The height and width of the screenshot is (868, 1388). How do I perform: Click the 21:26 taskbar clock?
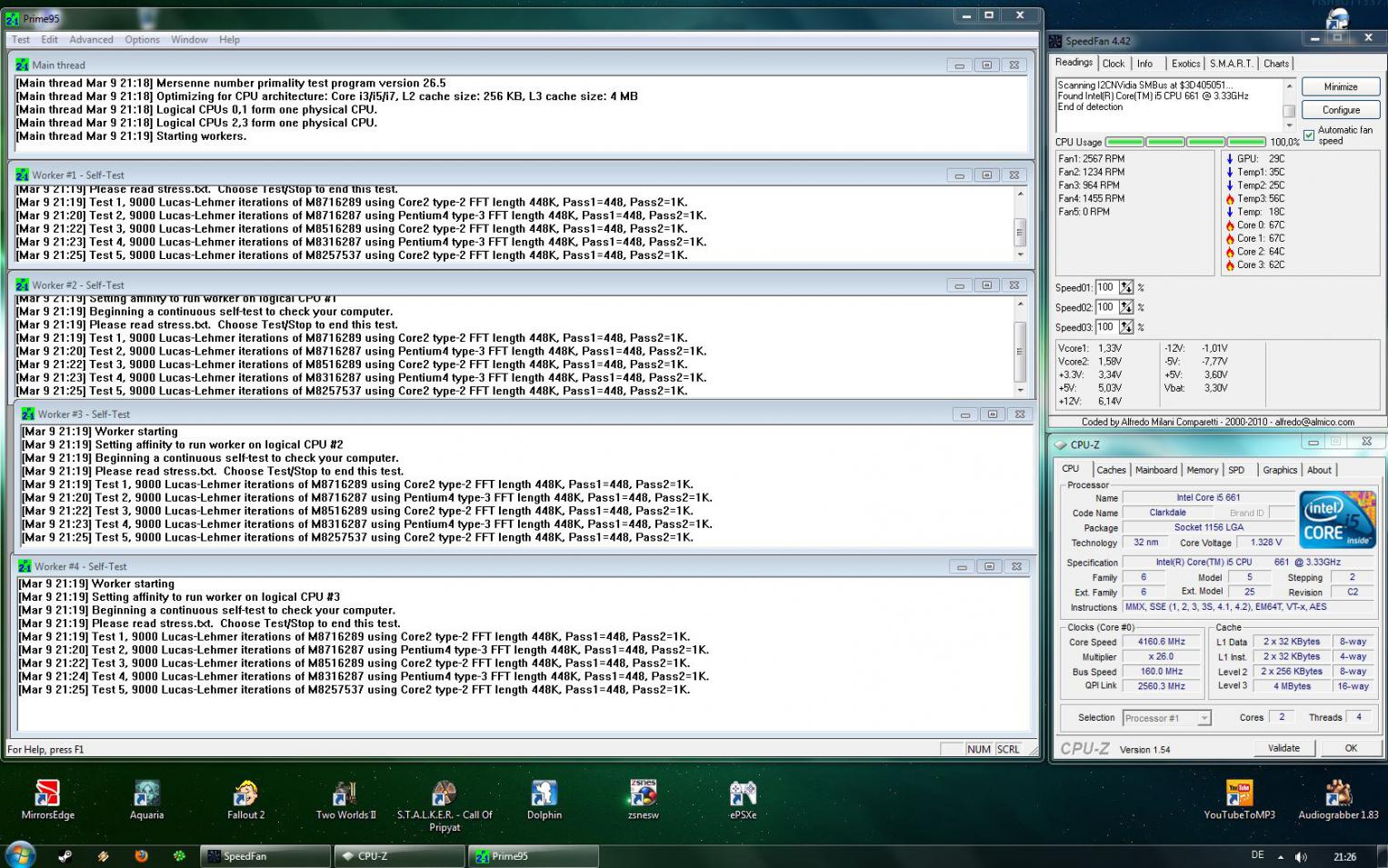tap(1344, 856)
